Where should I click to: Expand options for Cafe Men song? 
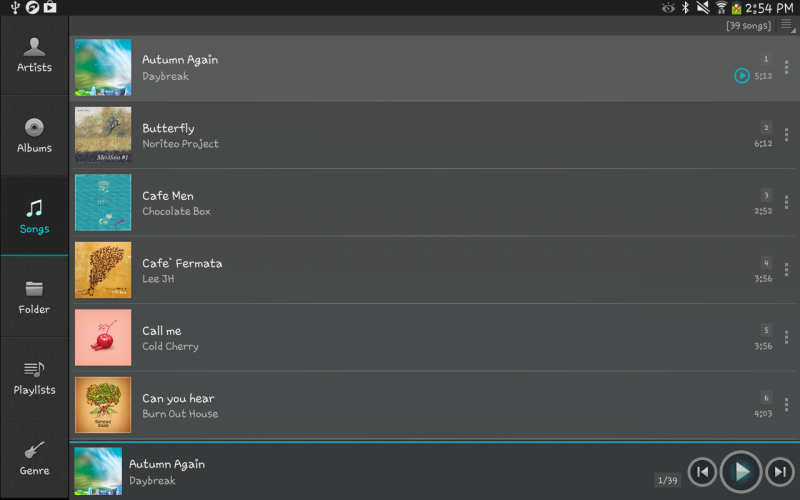787,203
